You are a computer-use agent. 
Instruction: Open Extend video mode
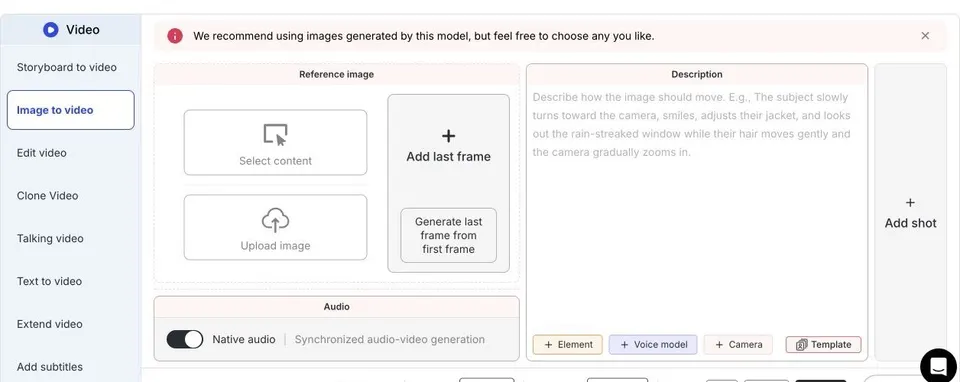pyautogui.click(x=50, y=324)
